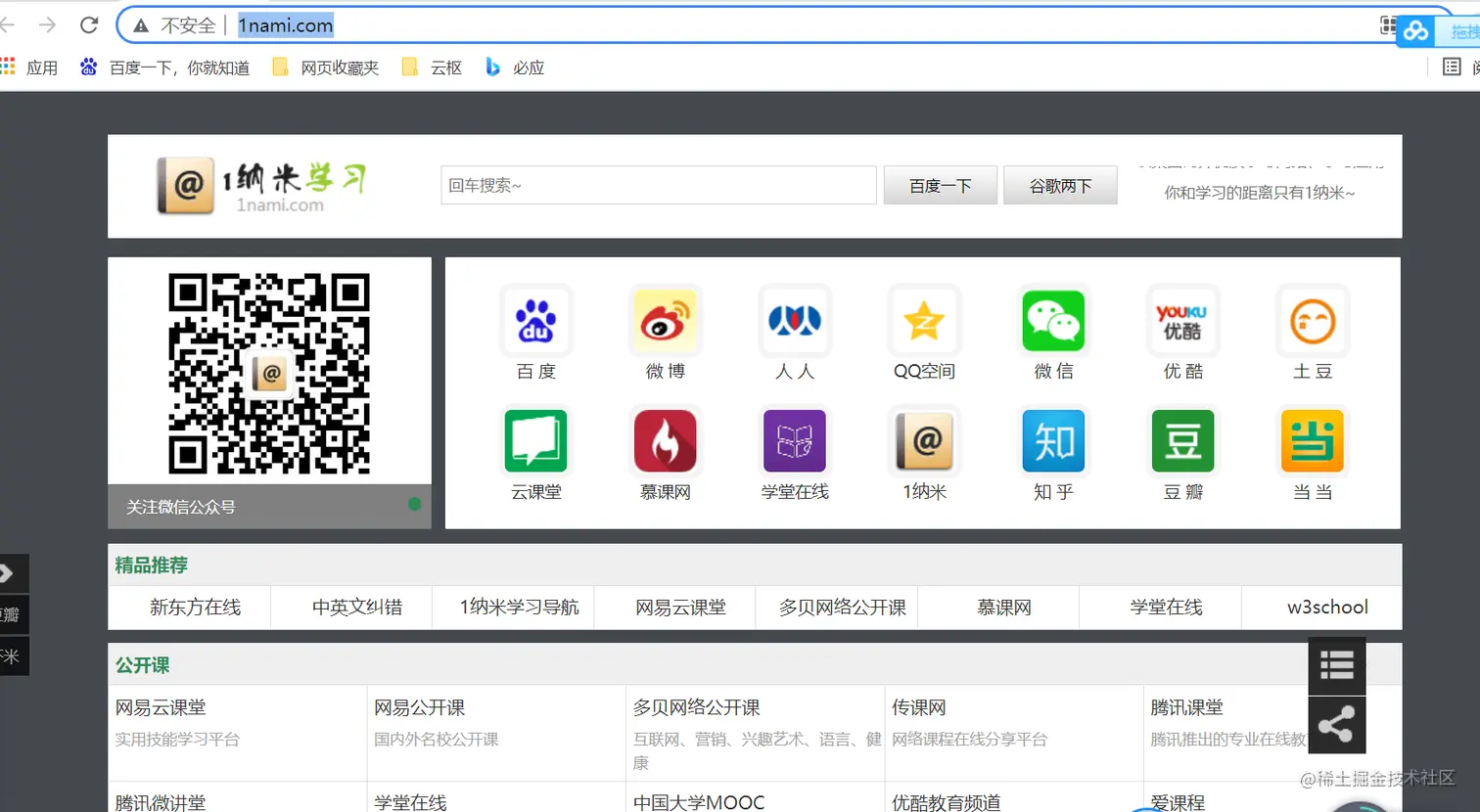Open 爱课程 link
Image resolution: width=1480 pixels, height=812 pixels.
1178,802
